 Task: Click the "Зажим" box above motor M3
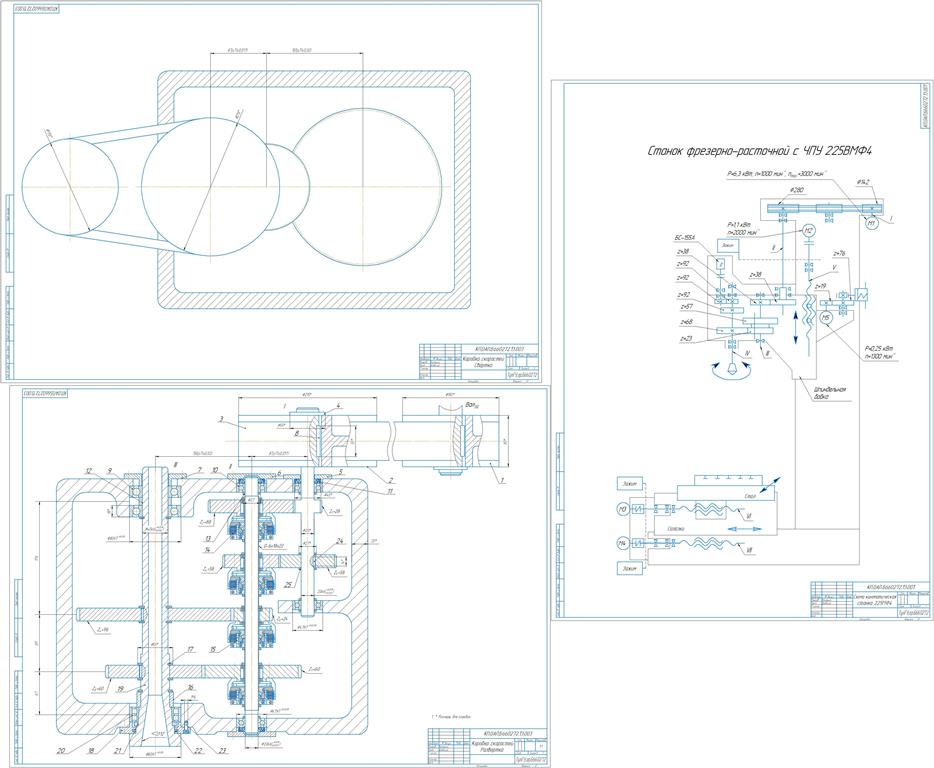click(x=630, y=484)
